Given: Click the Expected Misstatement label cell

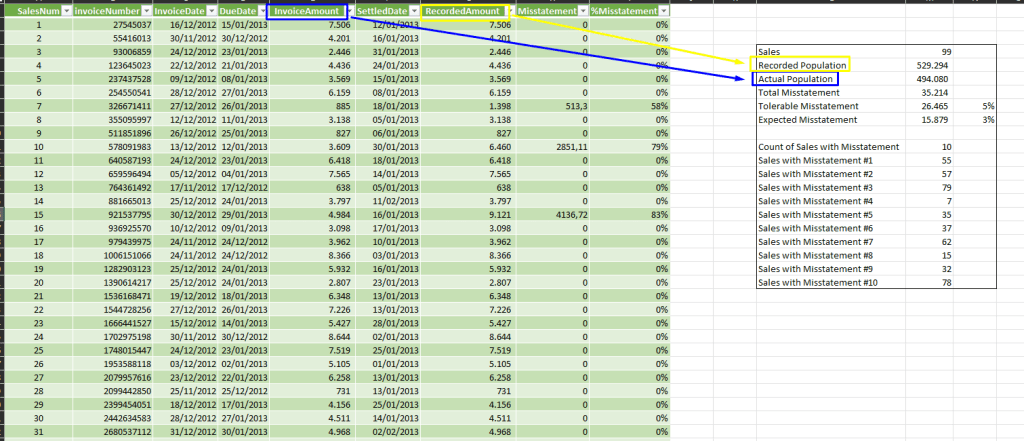Looking at the screenshot, I should 831,120.
